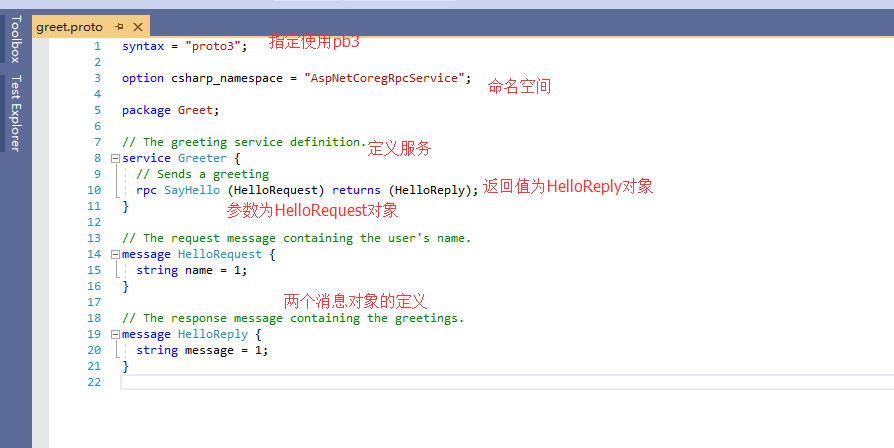Open the Toolbox side panel
This screenshot has height=448, width=894.
[15, 39]
